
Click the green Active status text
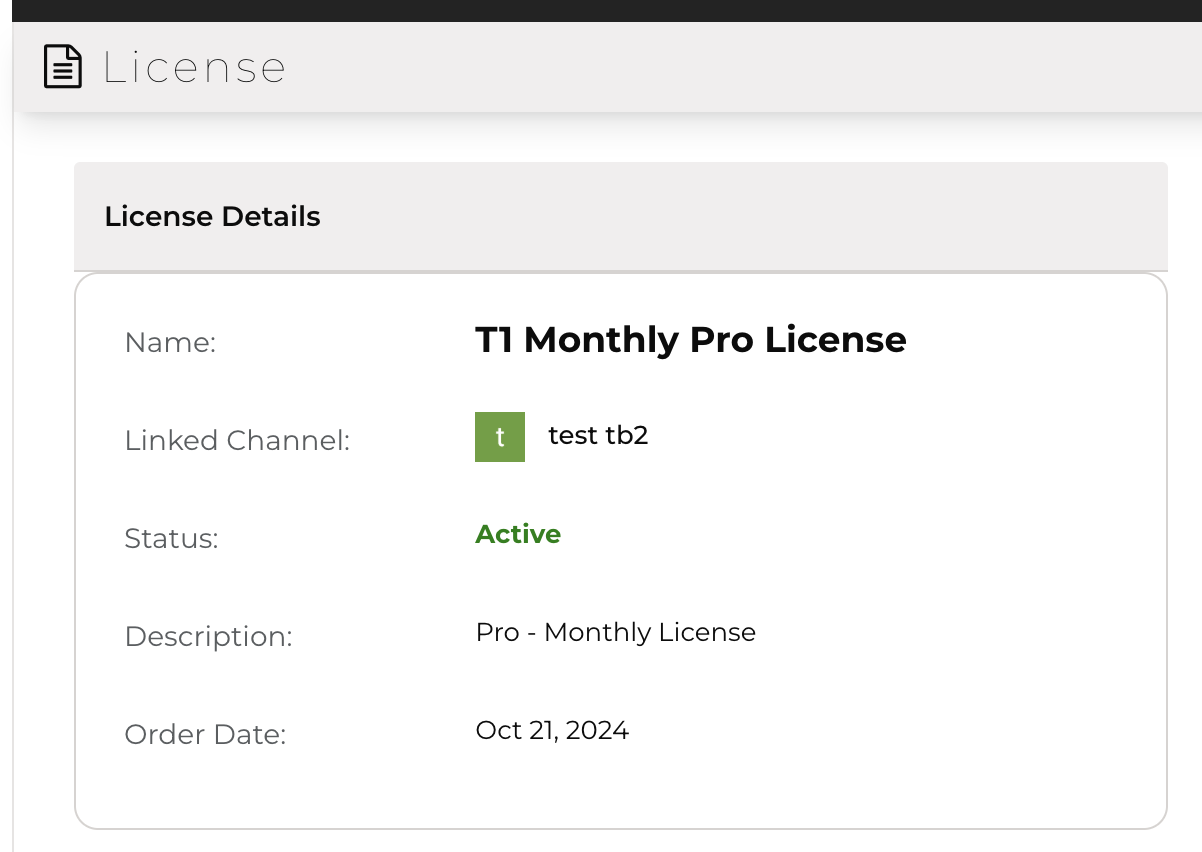(518, 534)
